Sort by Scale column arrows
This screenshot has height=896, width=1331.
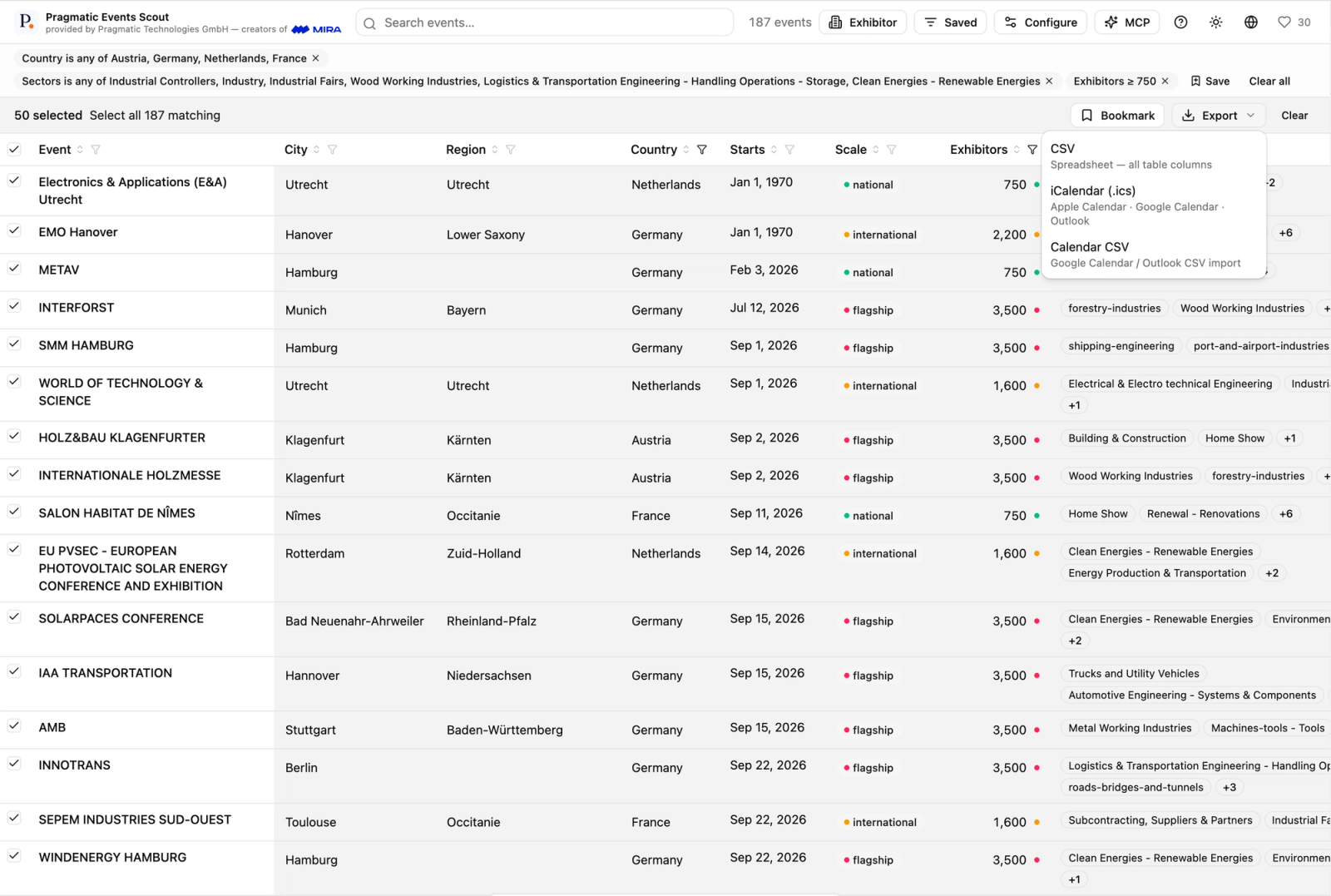(876, 150)
